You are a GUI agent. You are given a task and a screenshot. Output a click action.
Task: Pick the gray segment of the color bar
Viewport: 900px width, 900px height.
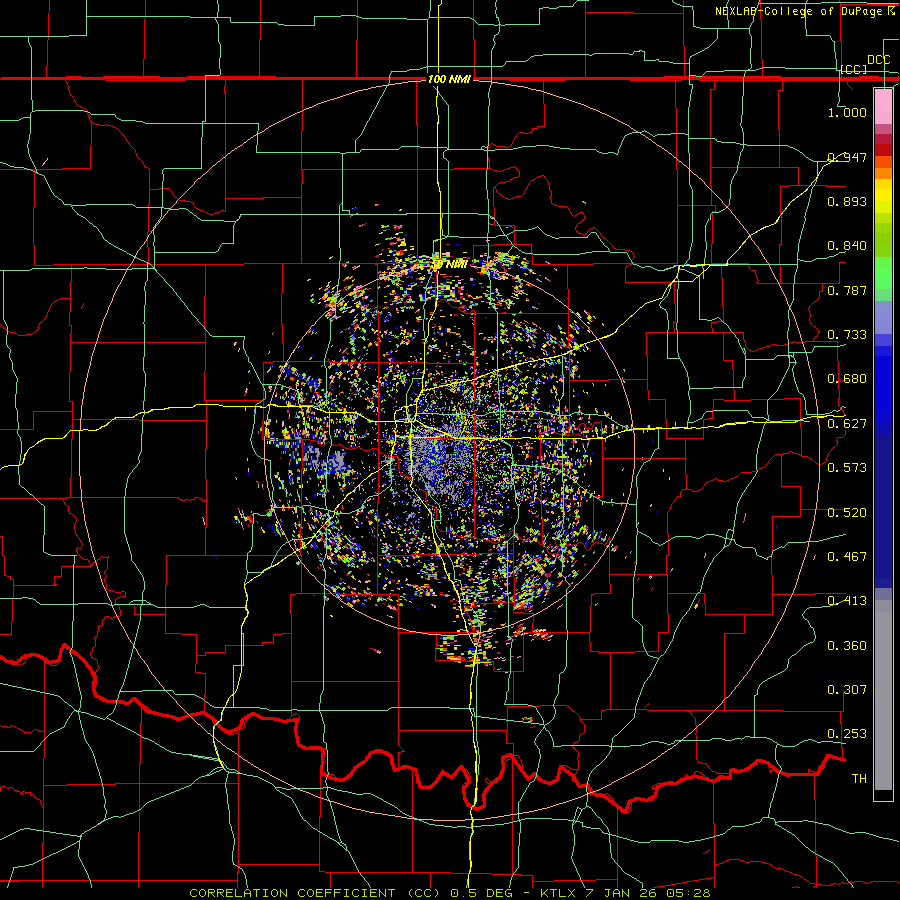(x=883, y=695)
